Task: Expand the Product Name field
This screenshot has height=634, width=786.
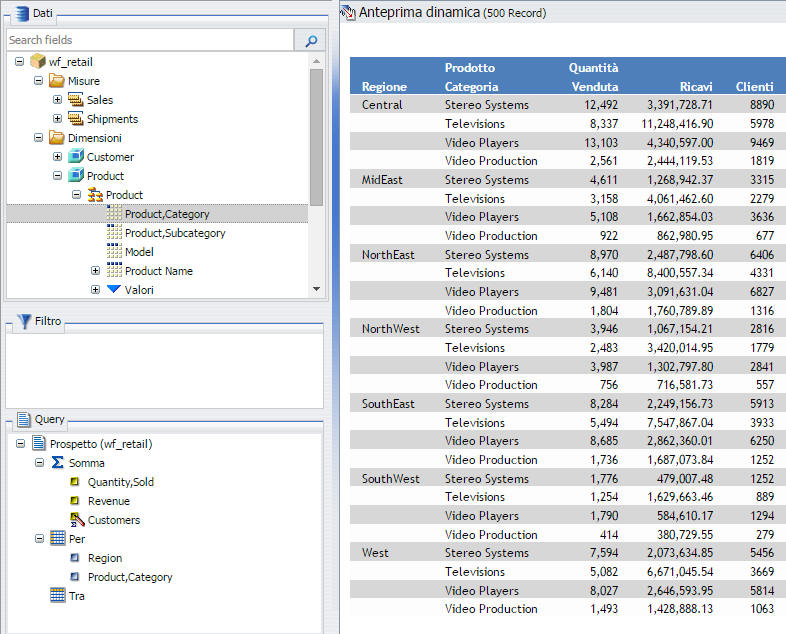Action: pos(95,271)
